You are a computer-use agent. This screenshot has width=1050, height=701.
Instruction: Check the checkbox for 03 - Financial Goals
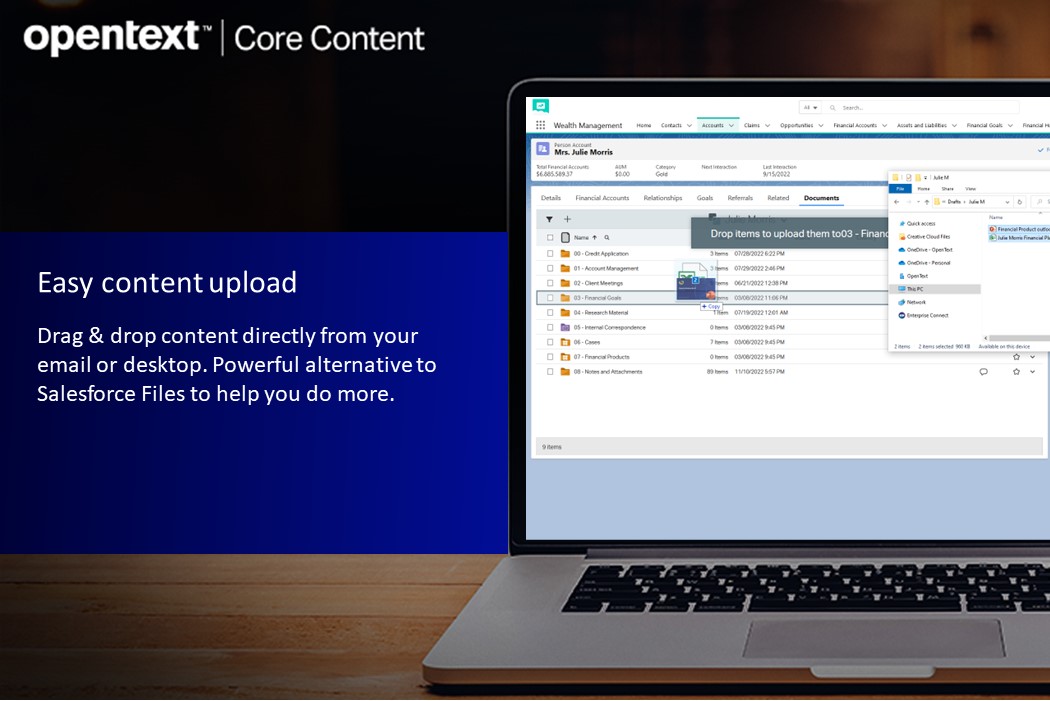(x=550, y=298)
